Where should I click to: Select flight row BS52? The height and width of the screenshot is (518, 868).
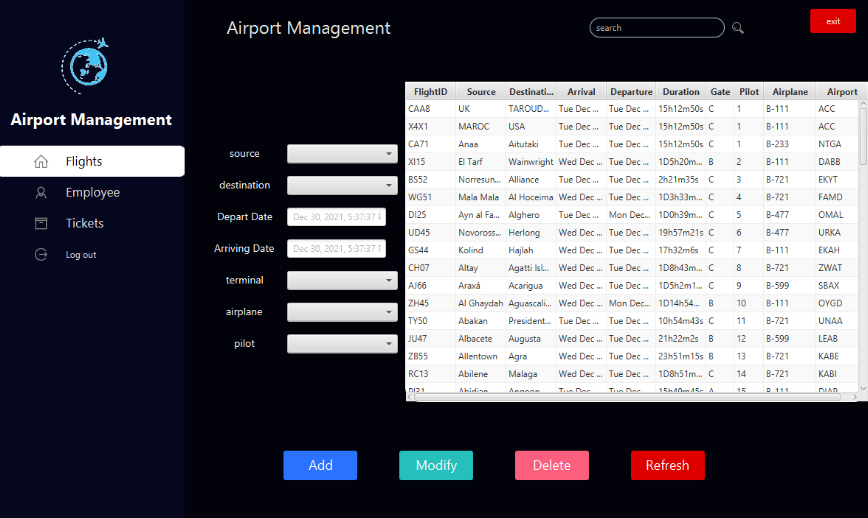point(632,180)
